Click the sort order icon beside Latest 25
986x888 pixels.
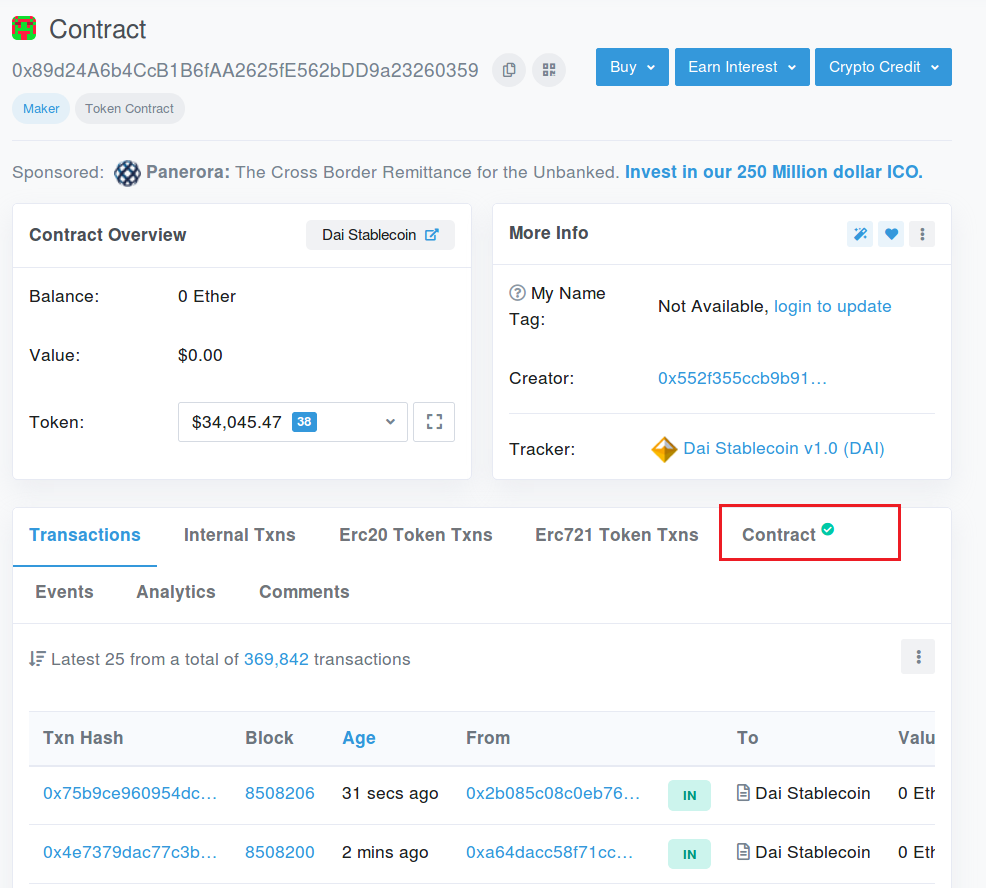(37, 659)
